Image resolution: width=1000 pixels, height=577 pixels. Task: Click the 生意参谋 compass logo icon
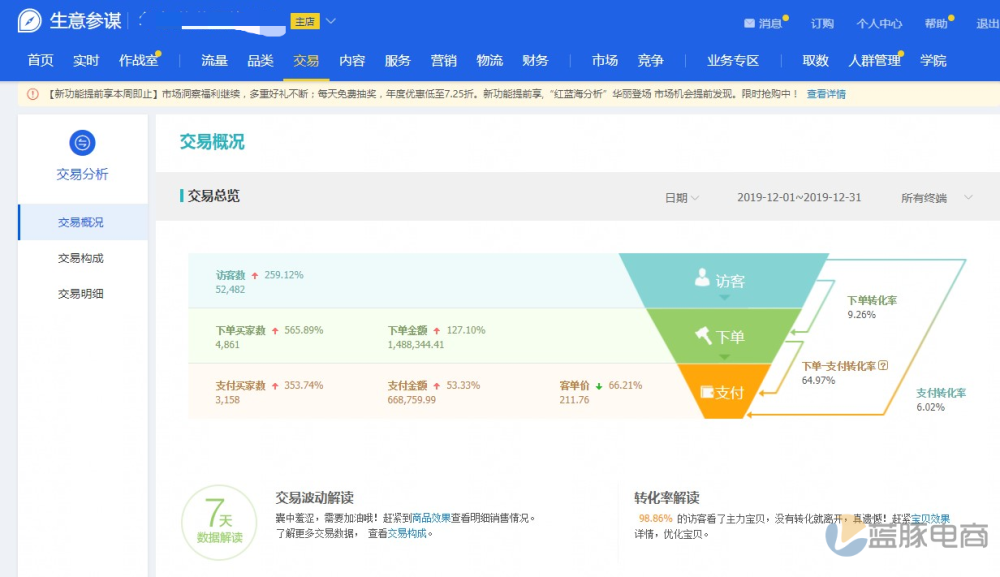point(29,20)
